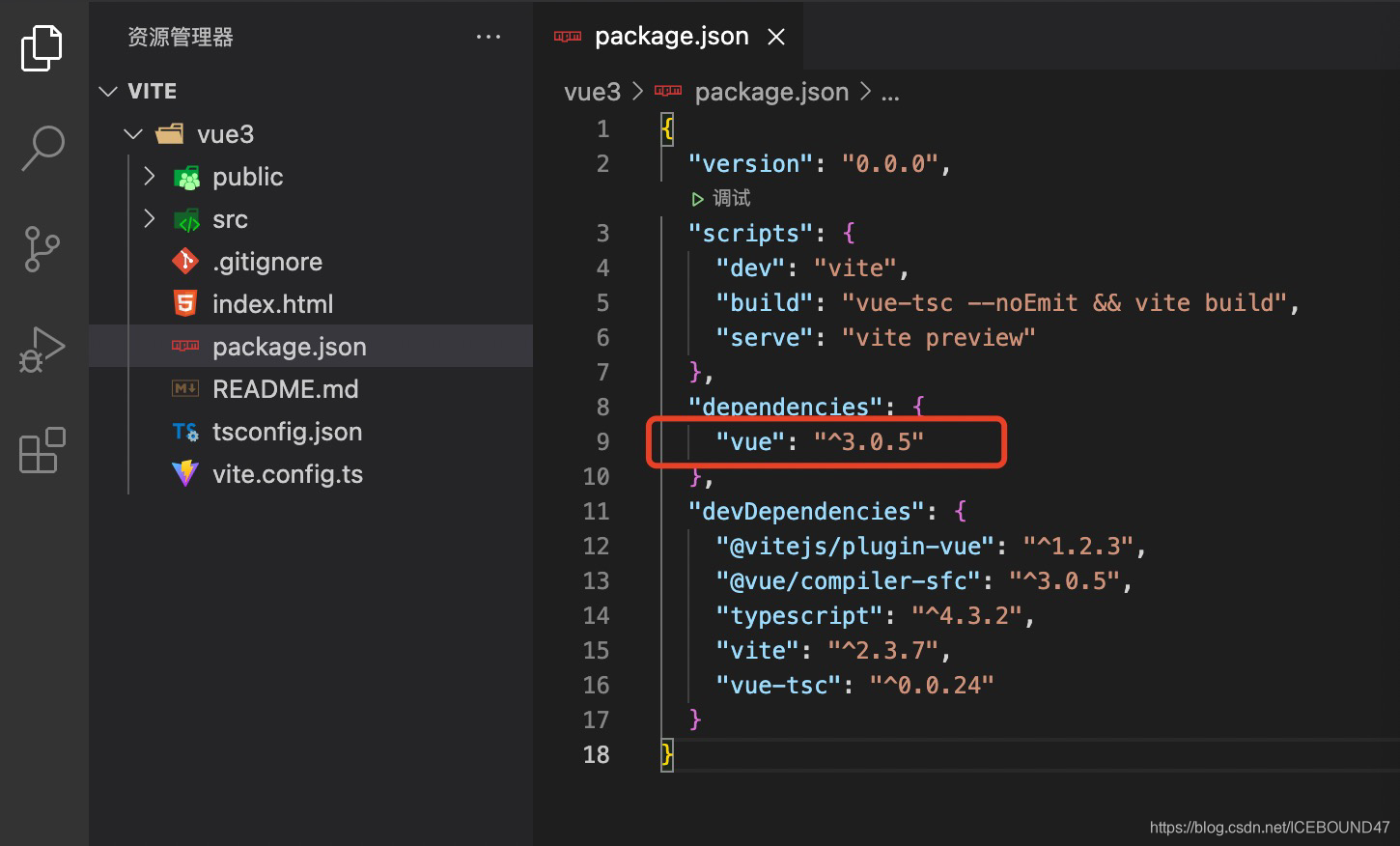Click line number 9 in gutter
Viewport: 1400px width, 846px height.
[x=602, y=441]
